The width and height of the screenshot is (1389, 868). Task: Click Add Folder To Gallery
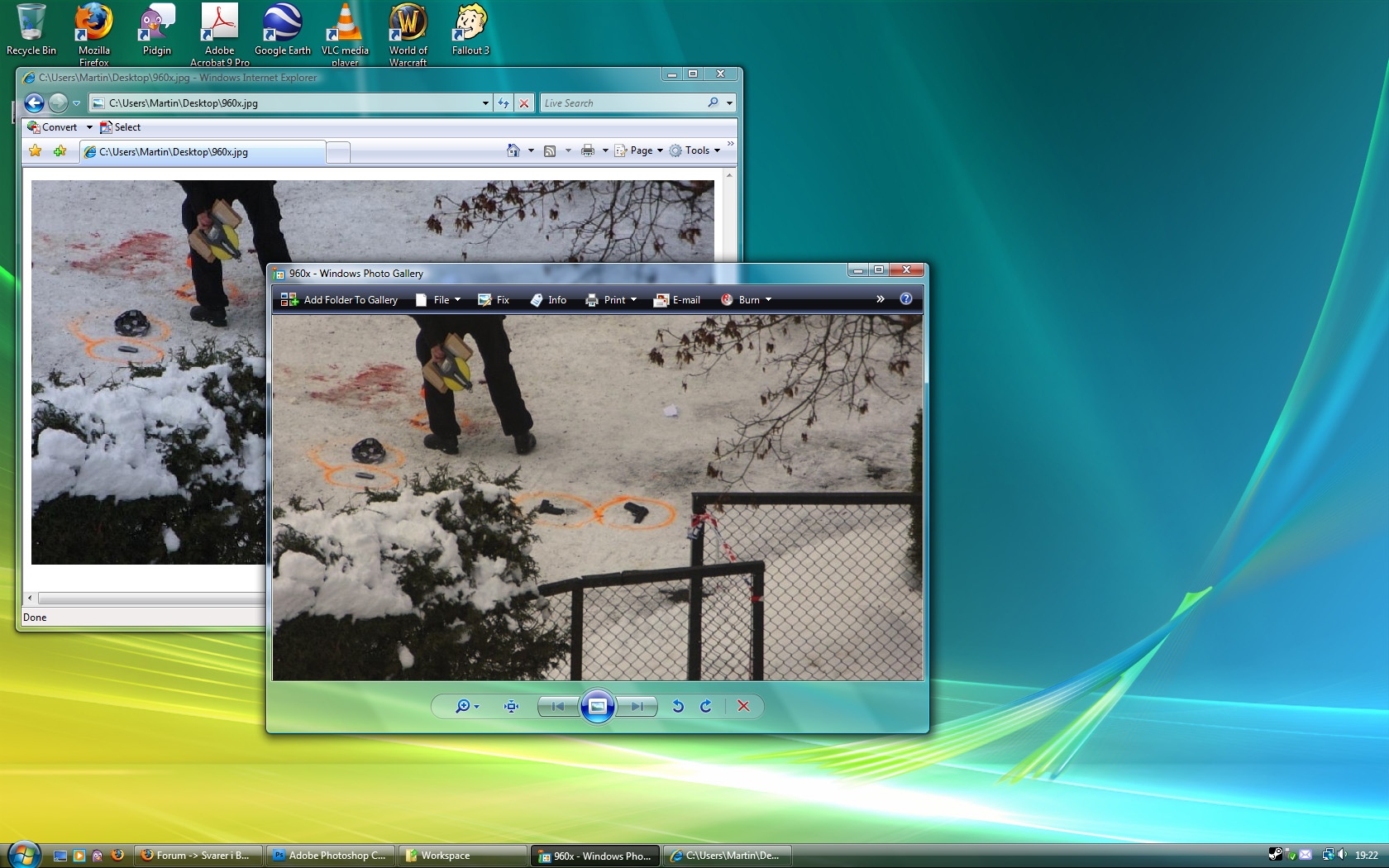[x=340, y=299]
